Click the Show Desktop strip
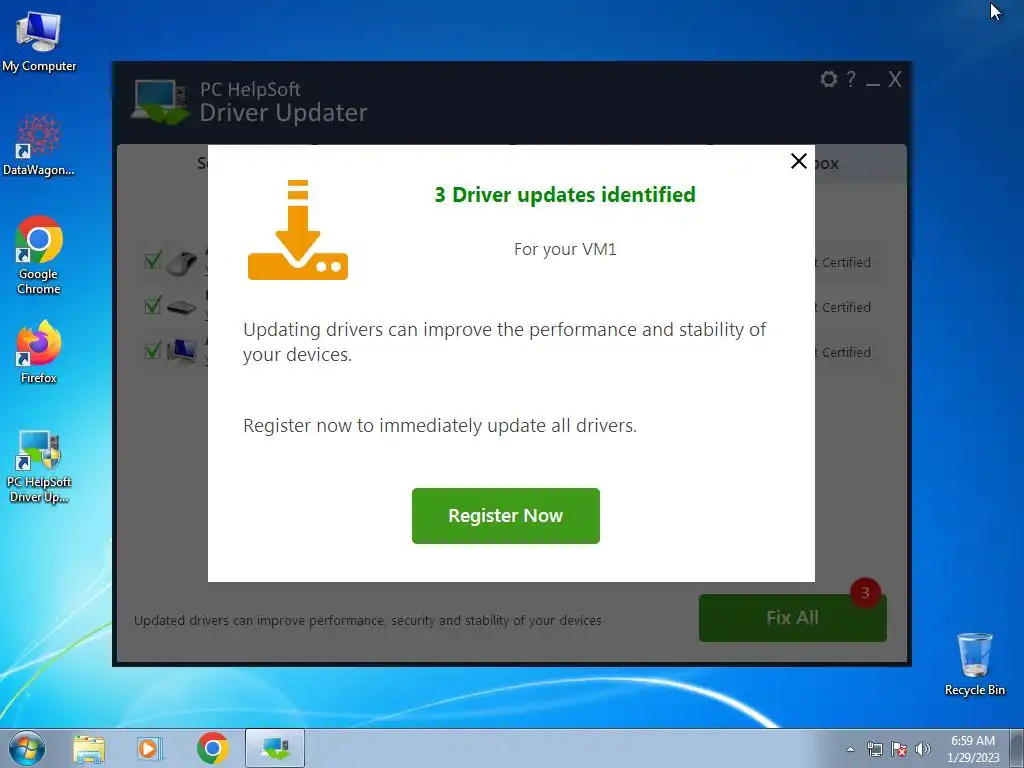 [x=1017, y=748]
